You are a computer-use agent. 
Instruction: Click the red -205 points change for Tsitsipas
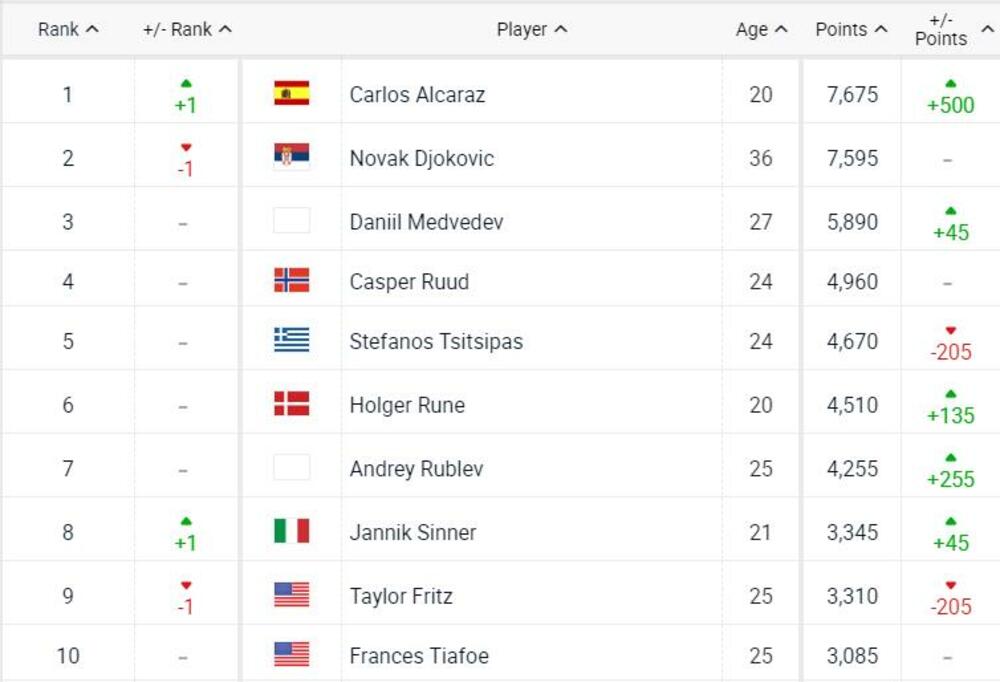(x=949, y=352)
